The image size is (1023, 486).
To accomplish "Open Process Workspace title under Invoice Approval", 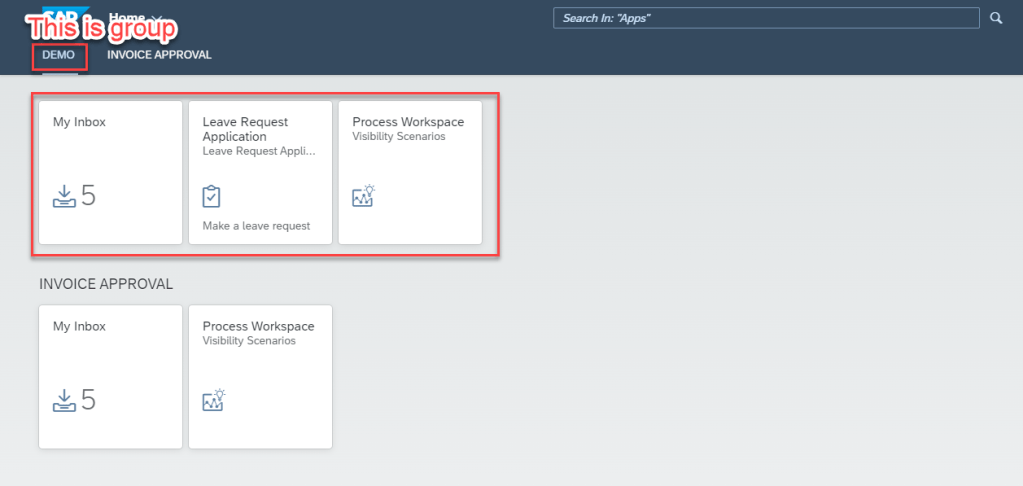I will pyautogui.click(x=258, y=326).
